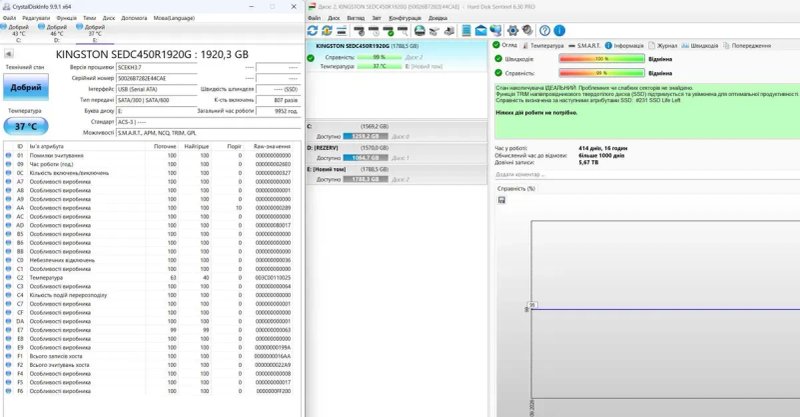Click the Refresh icon in Hard Disk Sentinel toolbar
The height and width of the screenshot is (417, 800).
[313, 31]
